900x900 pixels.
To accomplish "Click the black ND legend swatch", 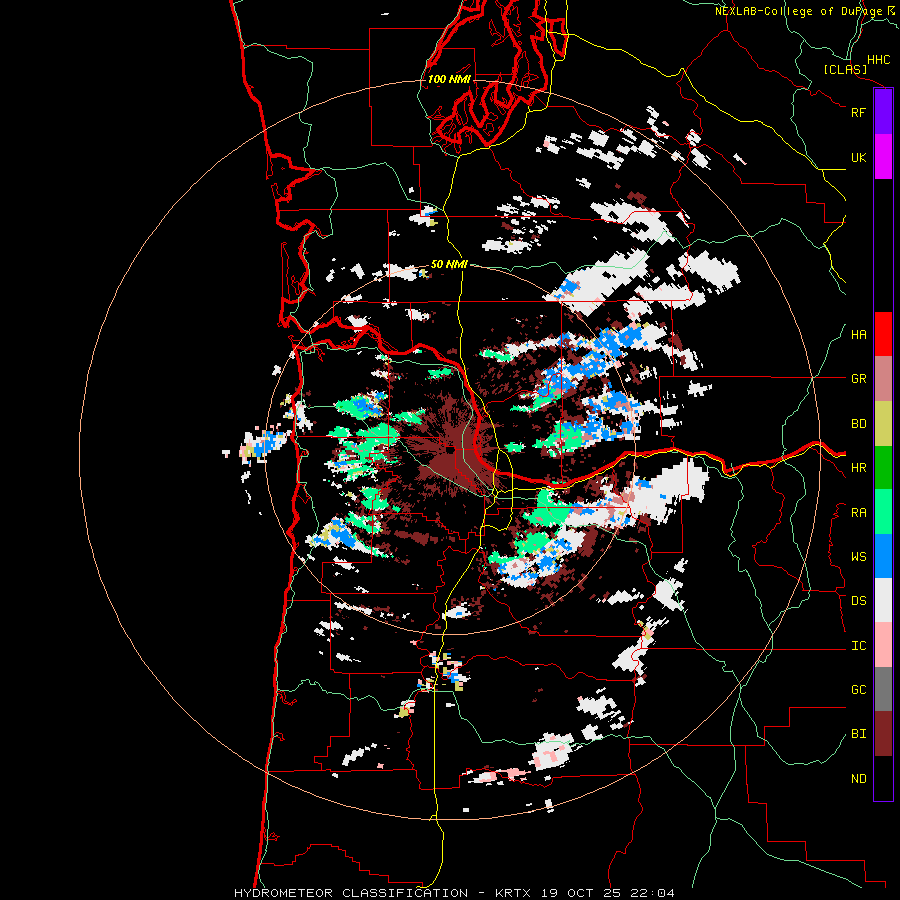I will [883, 778].
